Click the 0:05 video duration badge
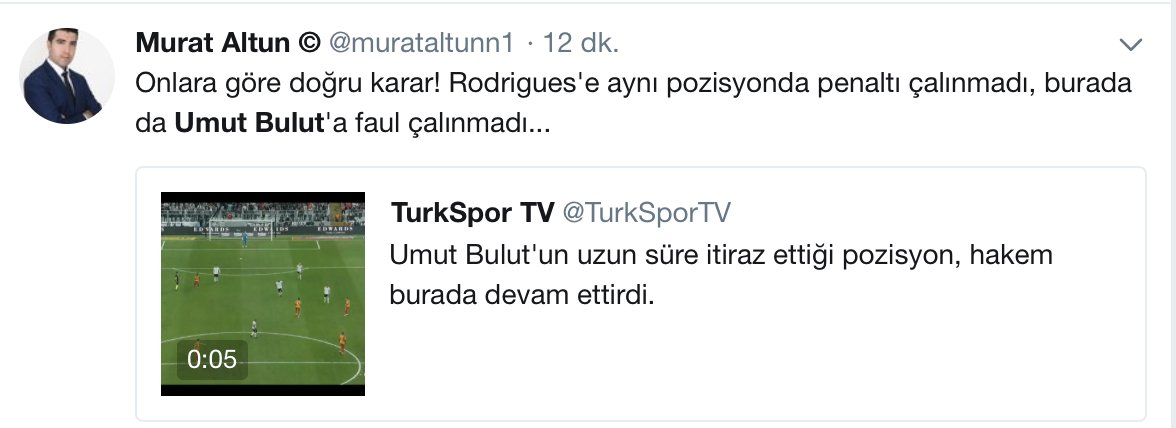The image size is (1176, 428). [x=212, y=360]
